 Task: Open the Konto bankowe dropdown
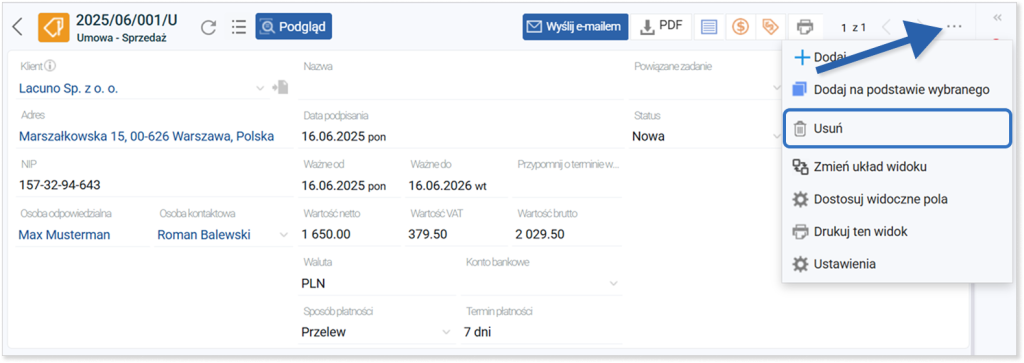click(613, 283)
